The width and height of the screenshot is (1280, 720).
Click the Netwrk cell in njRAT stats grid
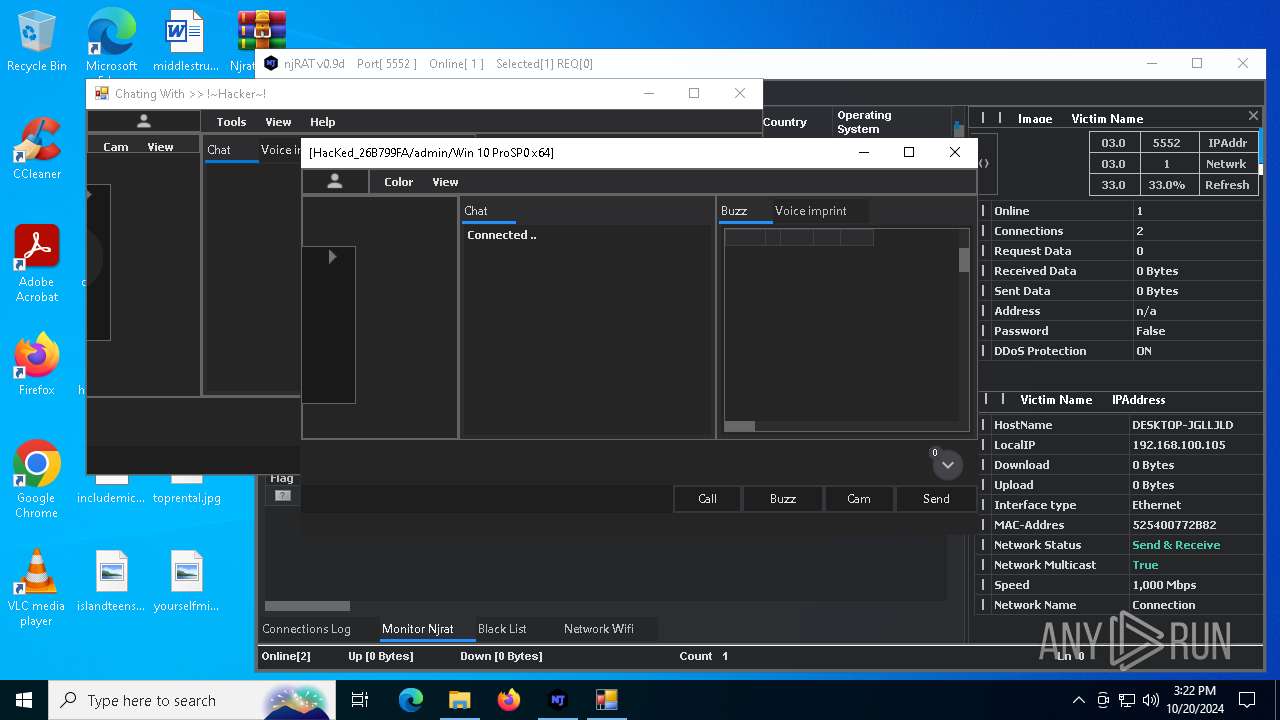point(1227,164)
